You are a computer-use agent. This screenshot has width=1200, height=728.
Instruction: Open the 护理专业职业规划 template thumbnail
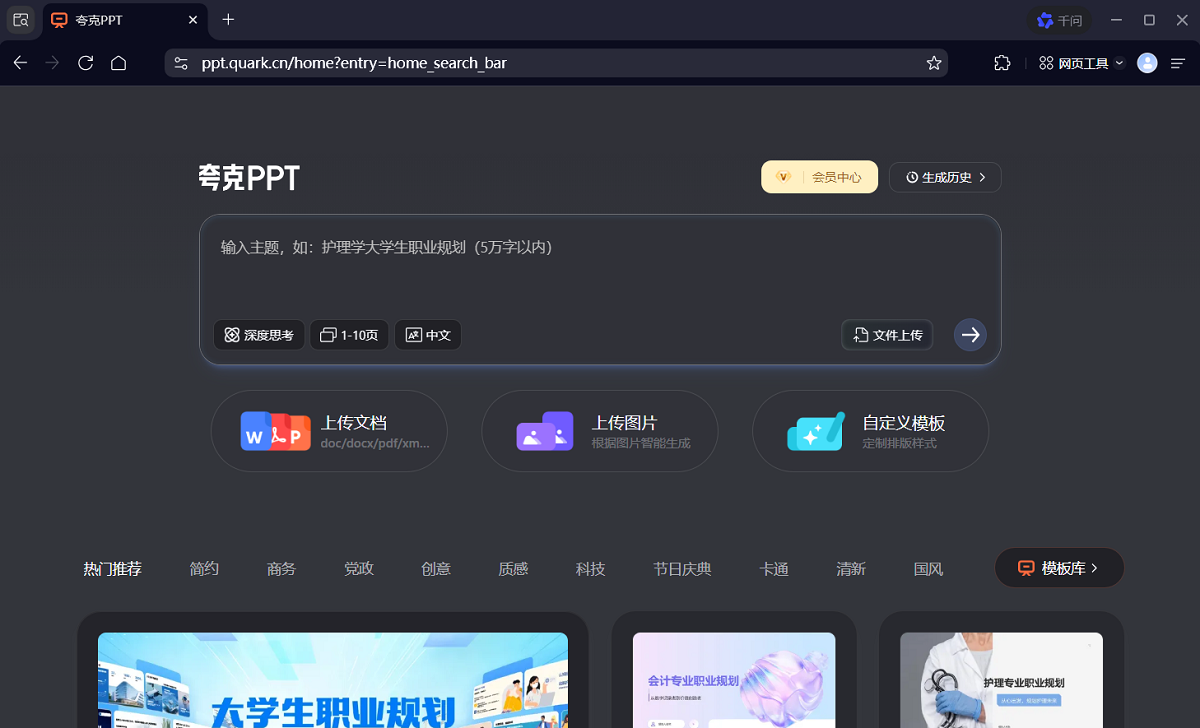pyautogui.click(x=1001, y=680)
